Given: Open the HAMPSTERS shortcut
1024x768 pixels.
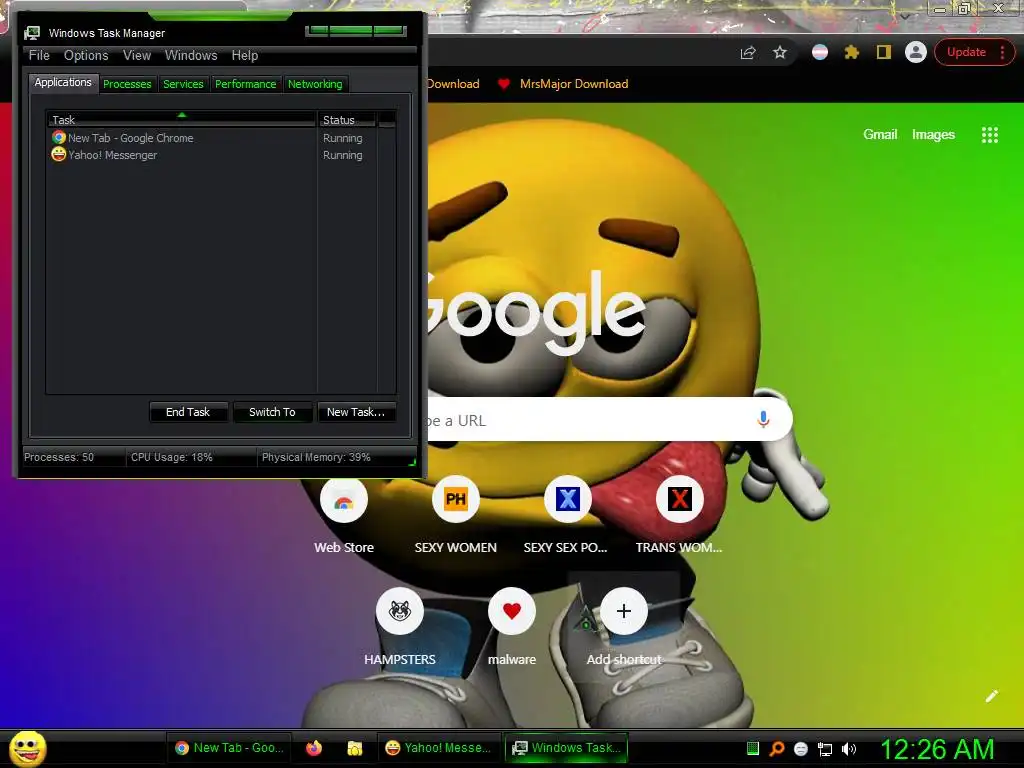Looking at the screenshot, I should [x=400, y=611].
